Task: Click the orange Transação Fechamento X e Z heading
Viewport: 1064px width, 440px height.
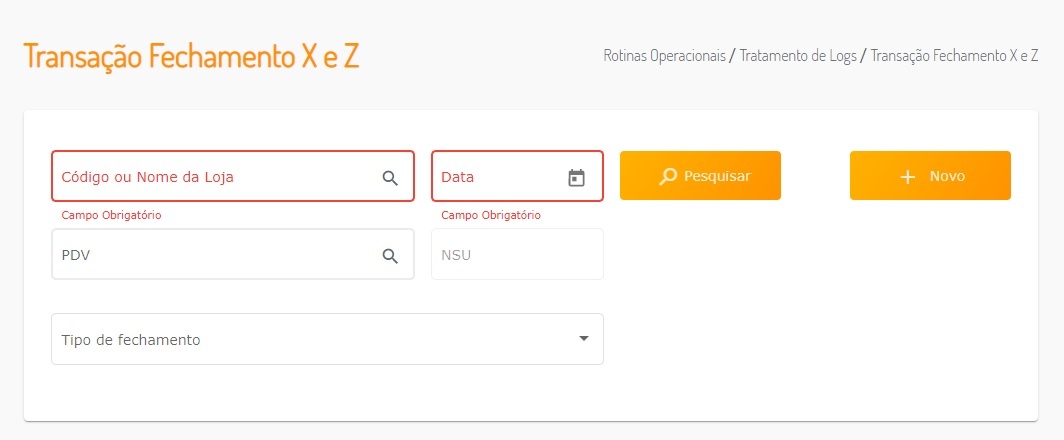Action: 191,56
